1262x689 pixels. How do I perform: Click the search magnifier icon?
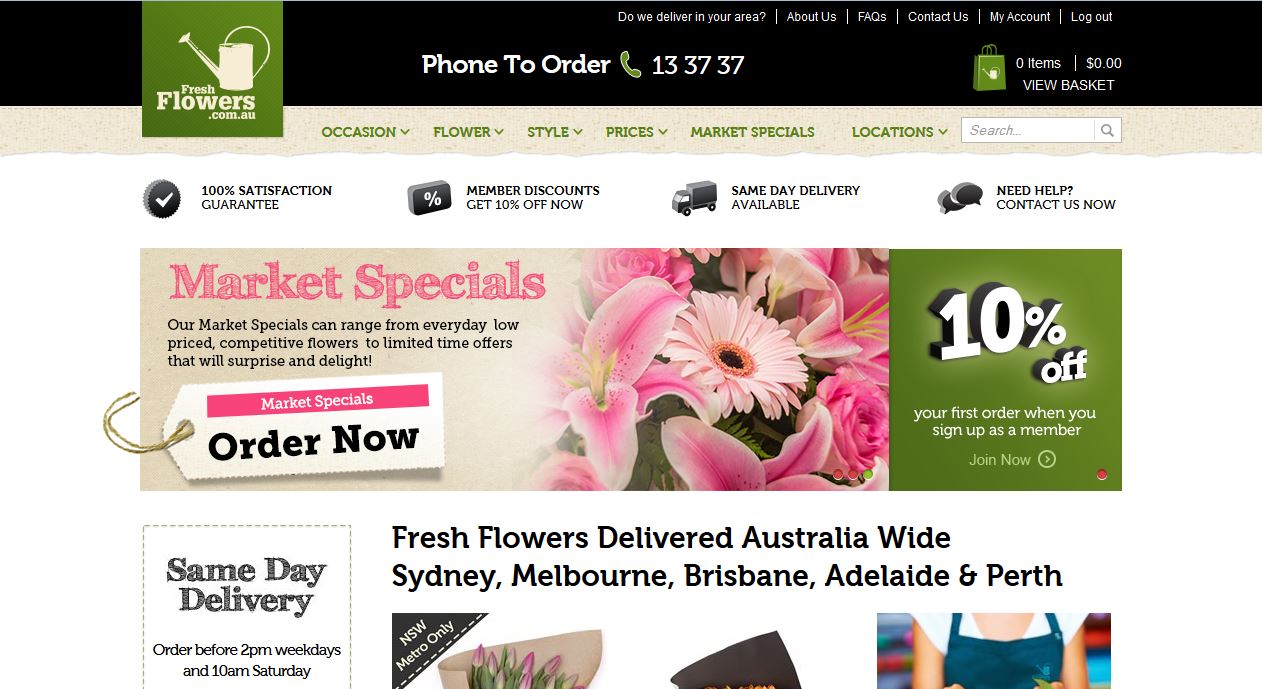[x=1107, y=130]
